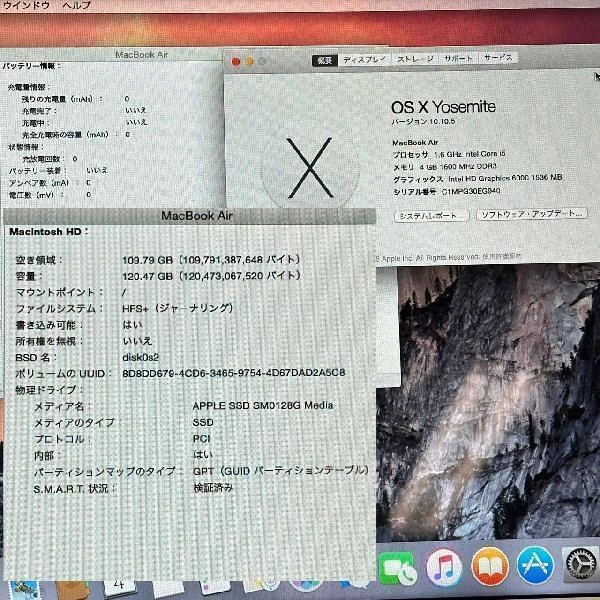Select the 概要 tab
600x600 pixels.
point(325,60)
